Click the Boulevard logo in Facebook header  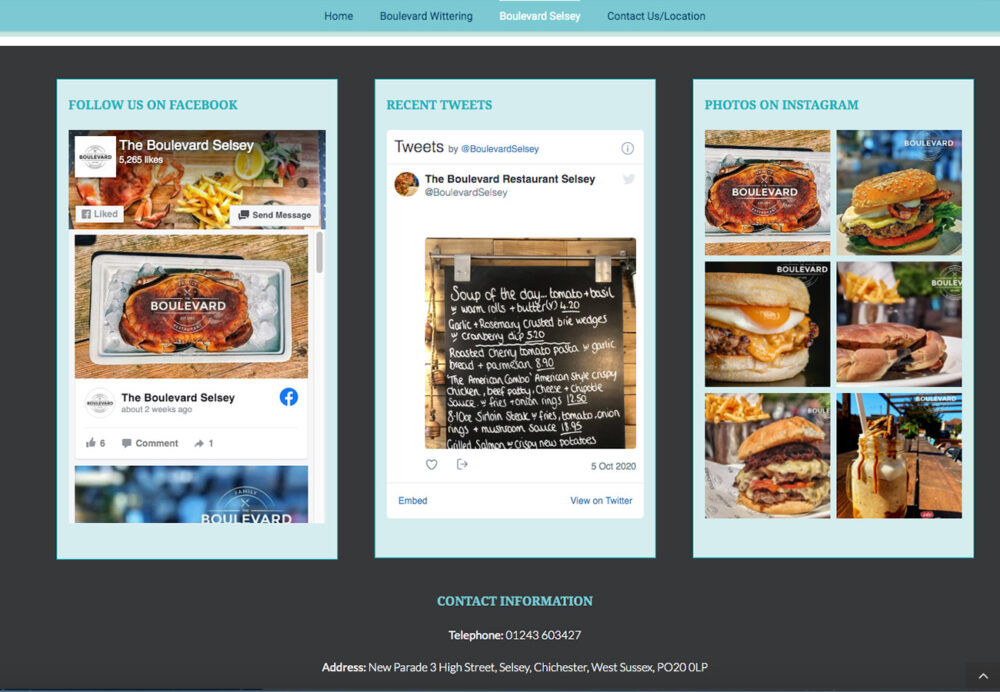tap(95, 156)
